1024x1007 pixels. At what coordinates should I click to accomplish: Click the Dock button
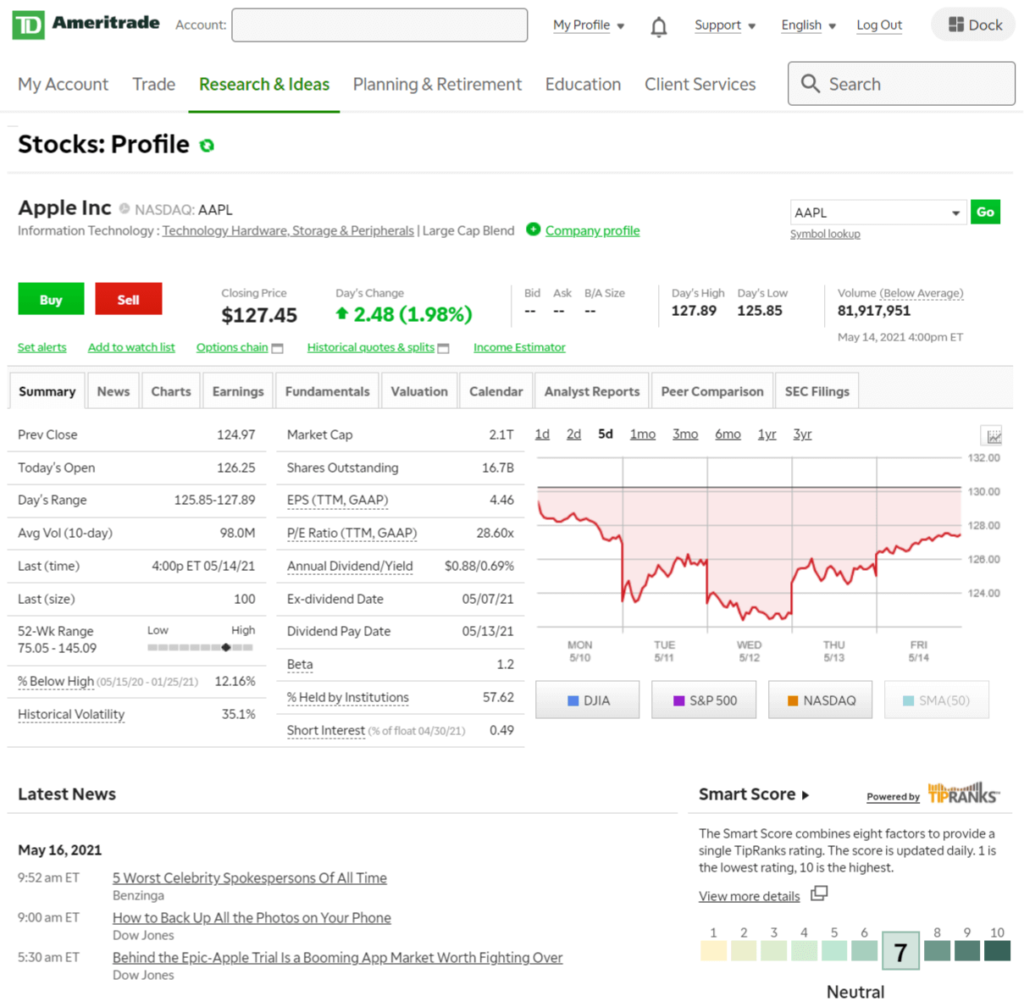(974, 25)
